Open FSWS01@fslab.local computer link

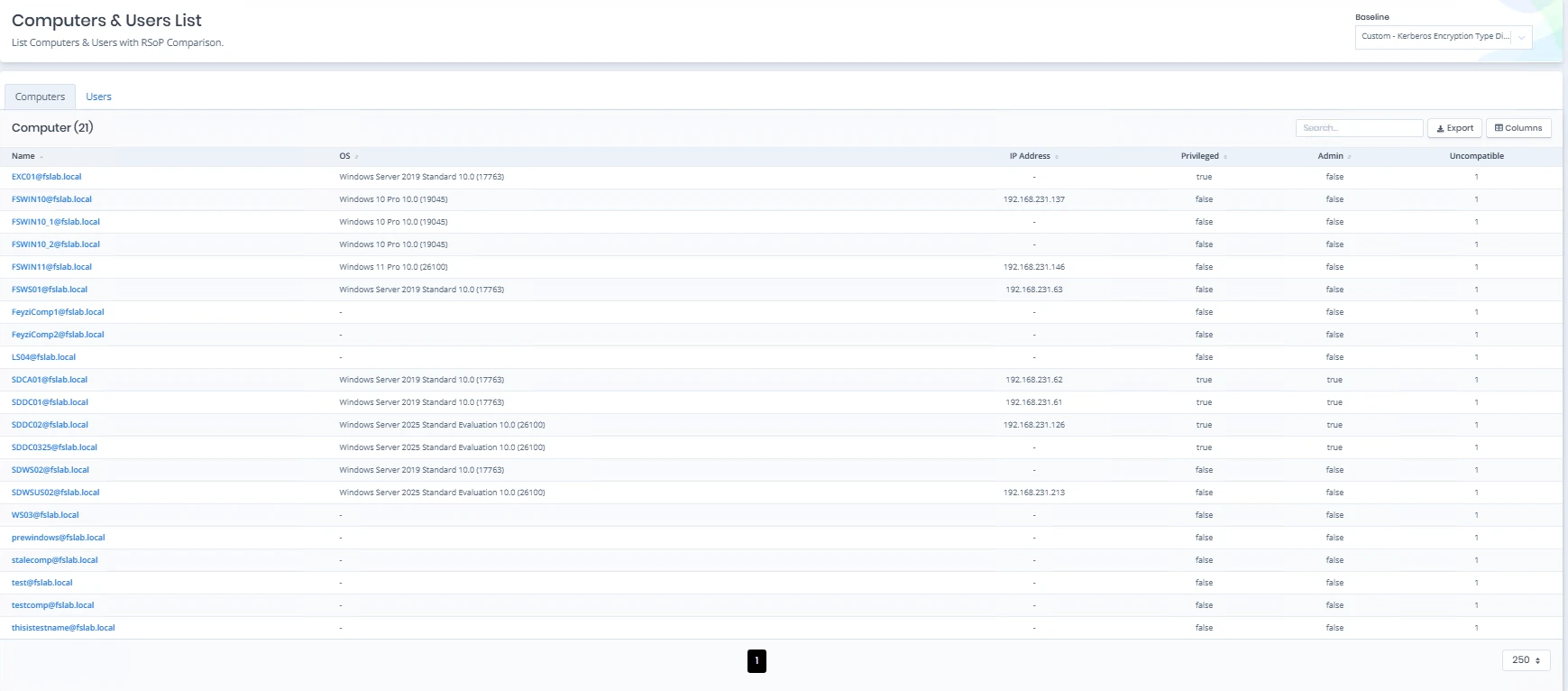coord(50,290)
